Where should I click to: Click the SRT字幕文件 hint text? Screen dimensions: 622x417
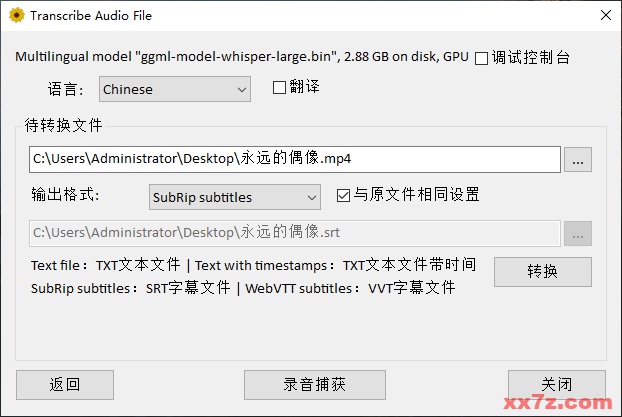coord(186,288)
